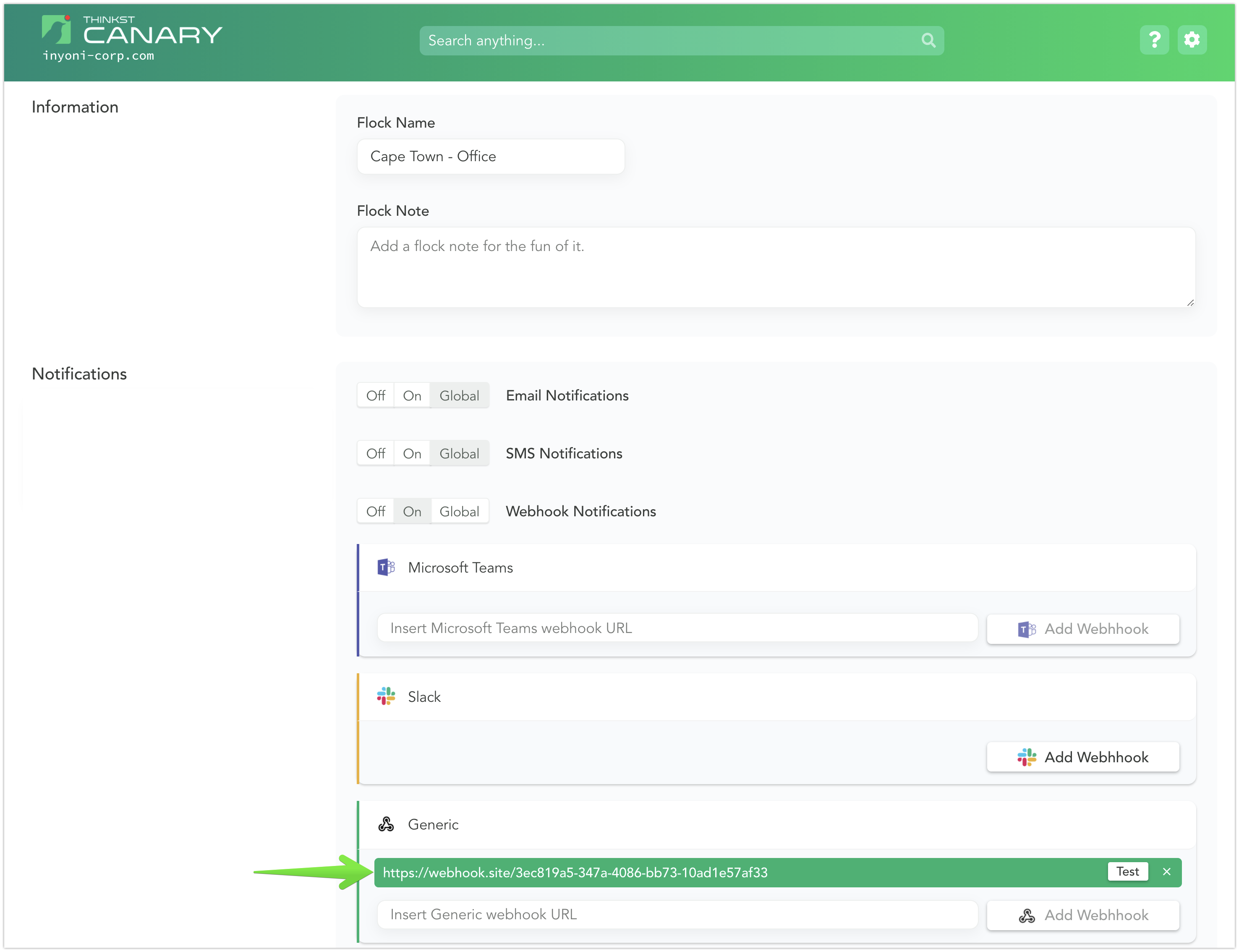Click the Information section heading

point(75,107)
